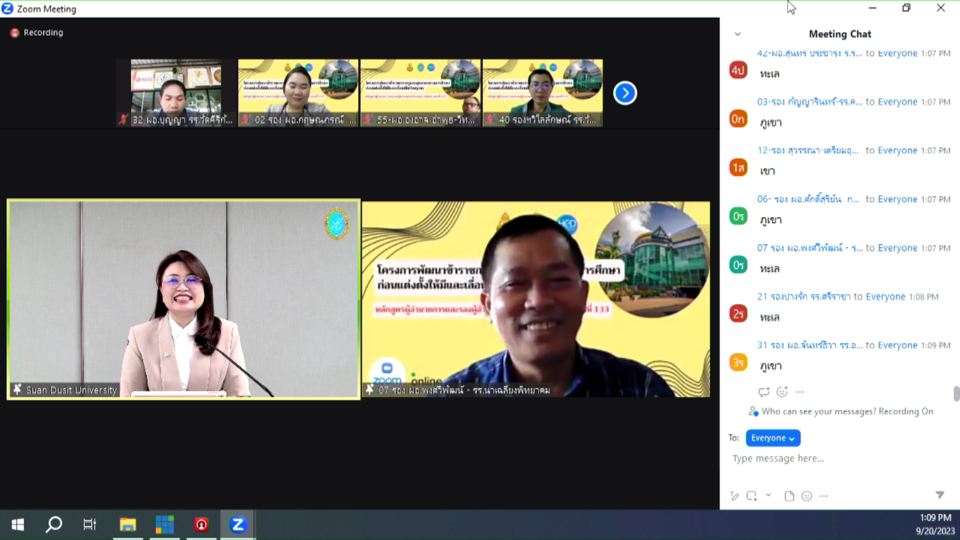The width and height of the screenshot is (960, 540).
Task: Click sender name starting with 31 รอง
Action: pyautogui.click(x=809, y=345)
